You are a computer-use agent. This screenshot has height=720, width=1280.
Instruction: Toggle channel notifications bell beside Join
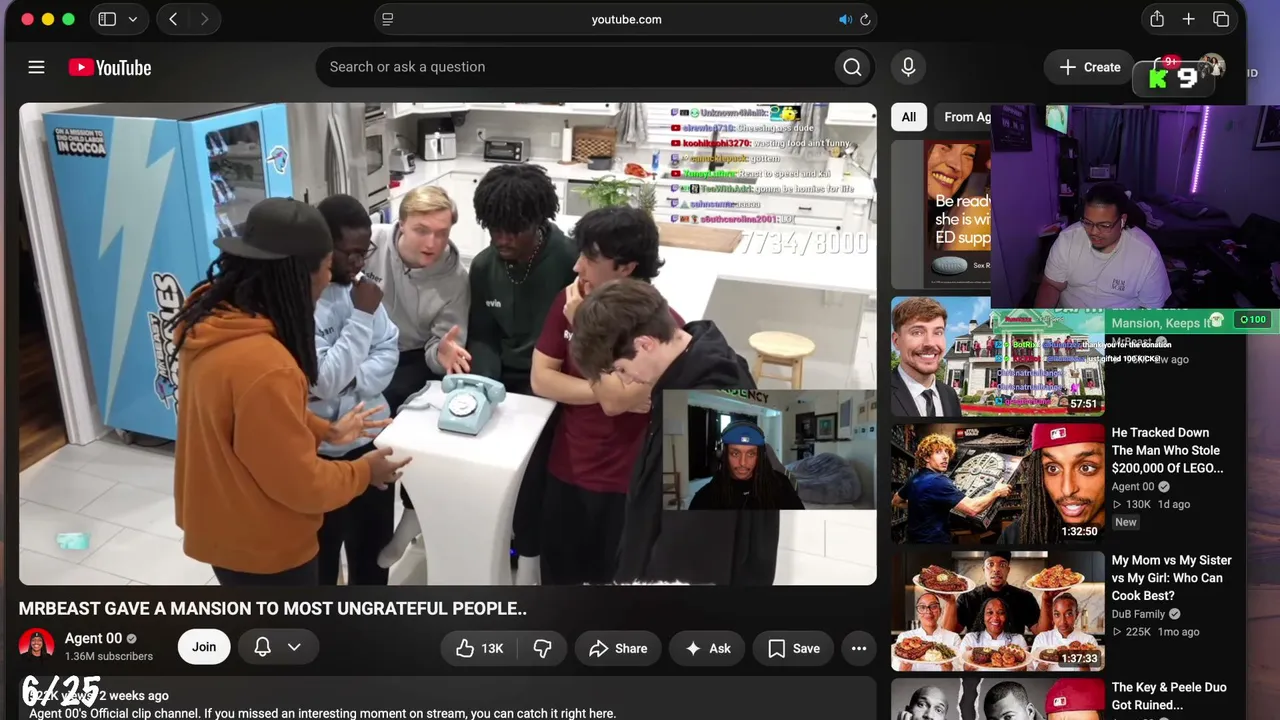[x=262, y=647]
